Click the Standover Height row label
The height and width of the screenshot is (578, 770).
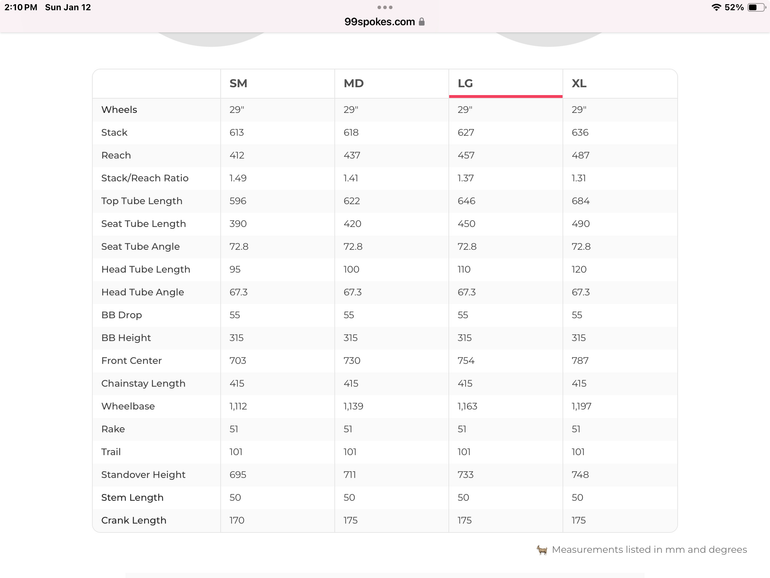pos(143,475)
